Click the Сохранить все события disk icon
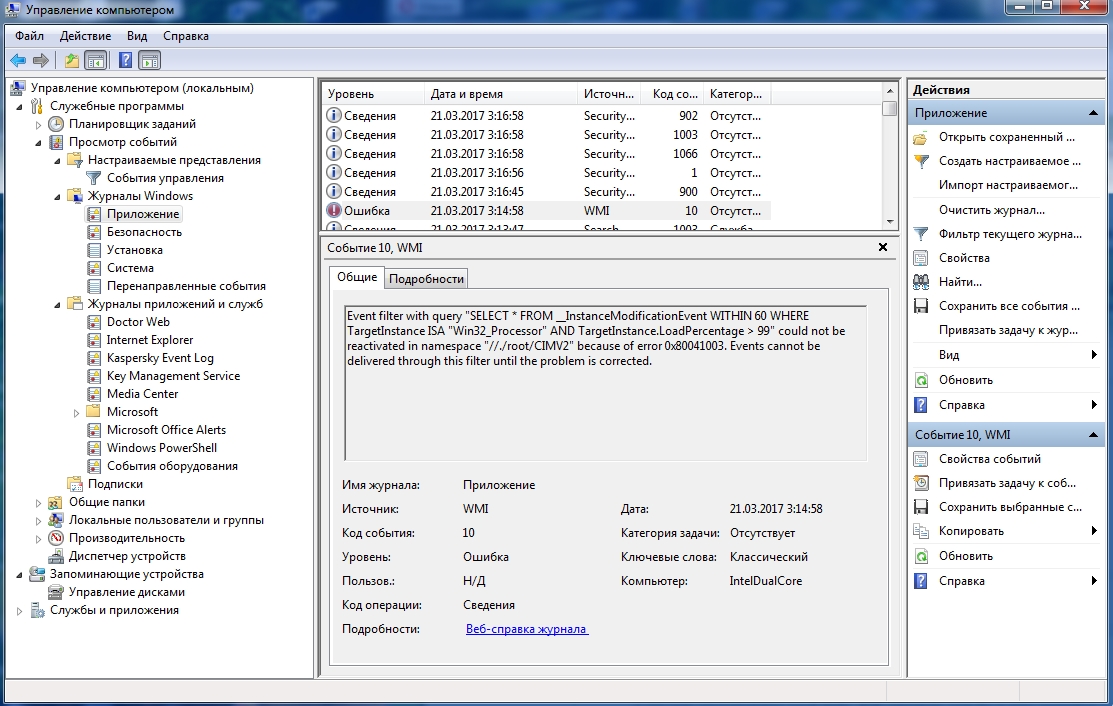1113x706 pixels. [x=921, y=307]
